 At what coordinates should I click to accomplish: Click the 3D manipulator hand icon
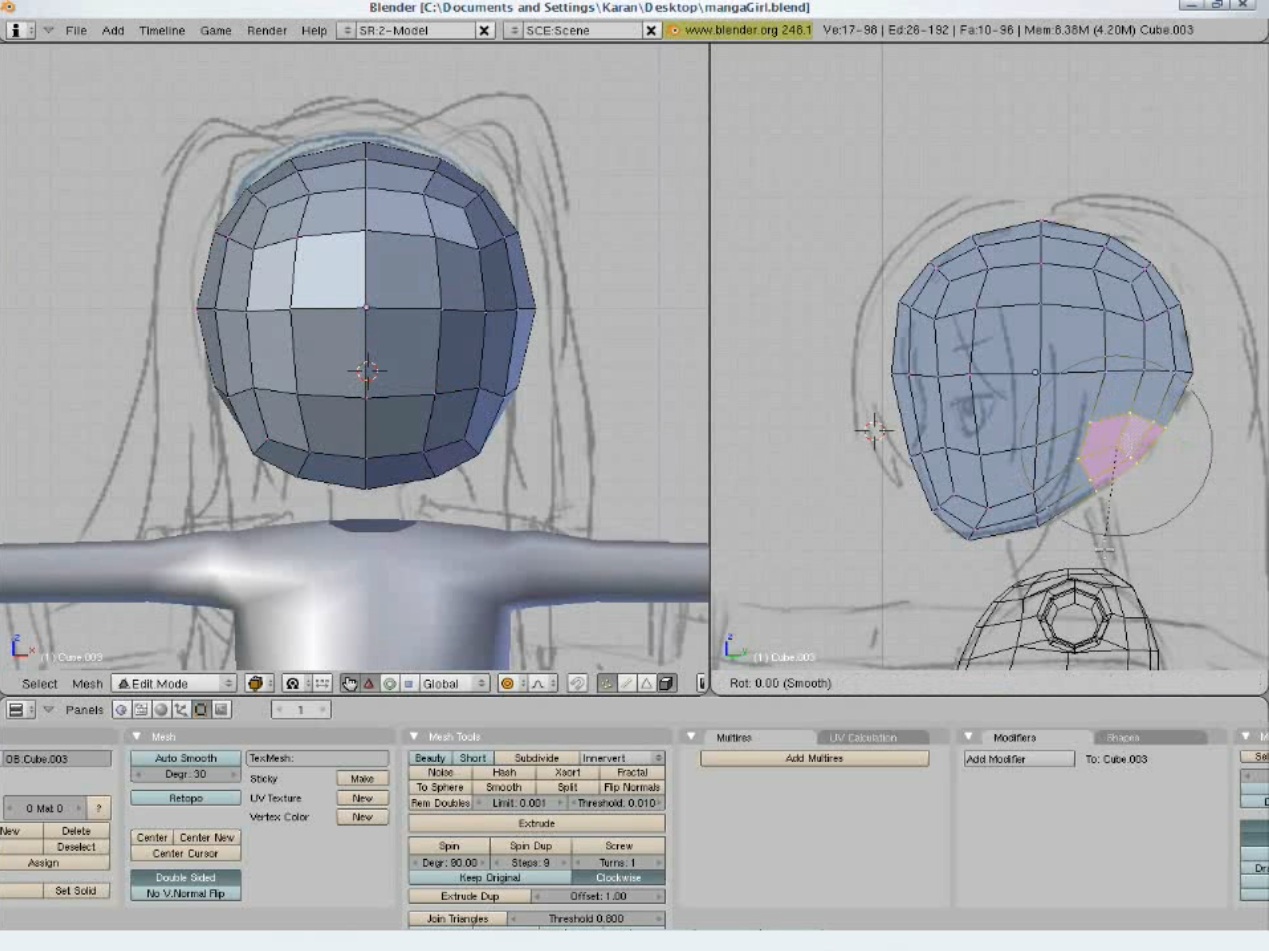349,683
